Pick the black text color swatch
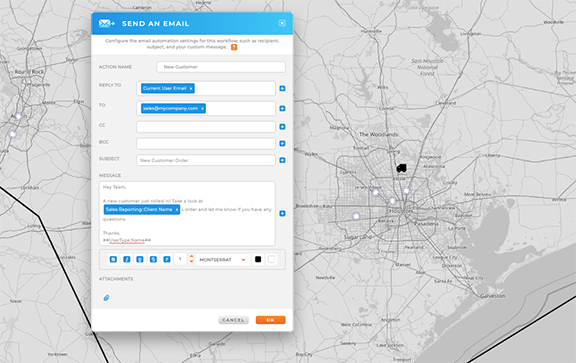This screenshot has width=576, height=363. coord(258,259)
